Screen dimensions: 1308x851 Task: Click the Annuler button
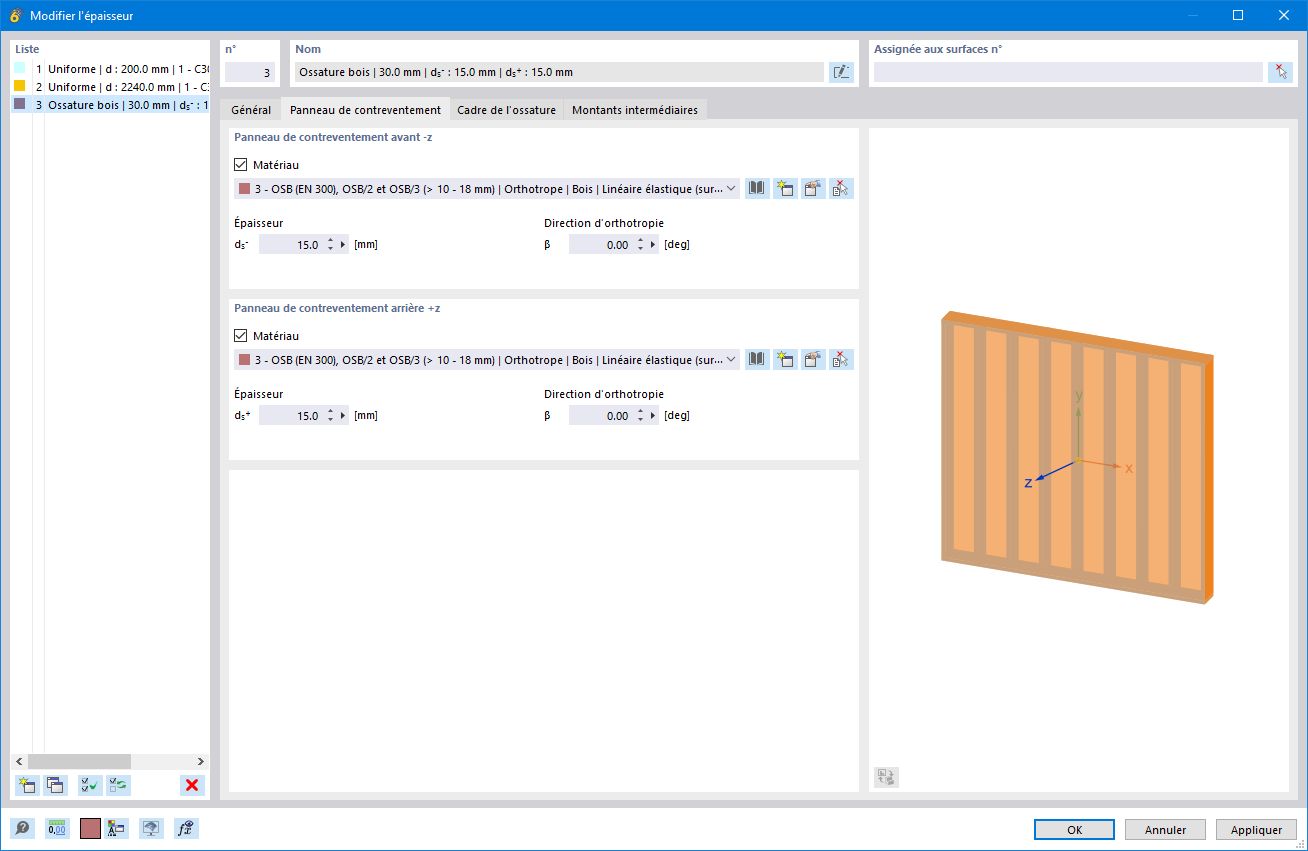pos(1165,829)
